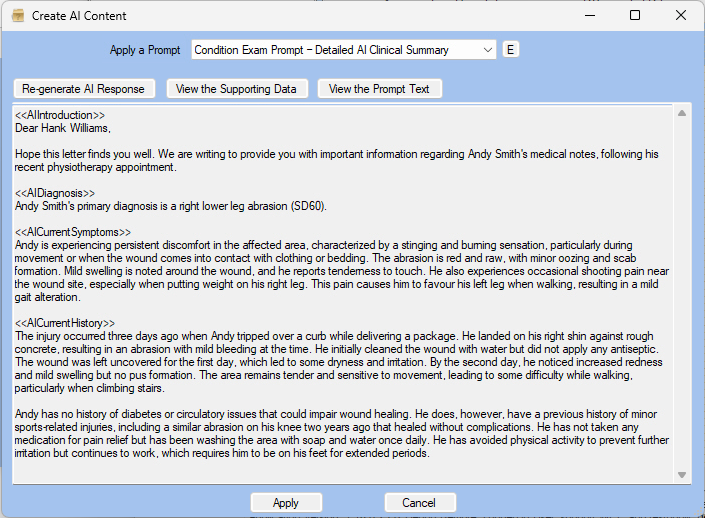
Task: Place cursor on the <<AIDiagnosis>> tag
Action: 55,193
